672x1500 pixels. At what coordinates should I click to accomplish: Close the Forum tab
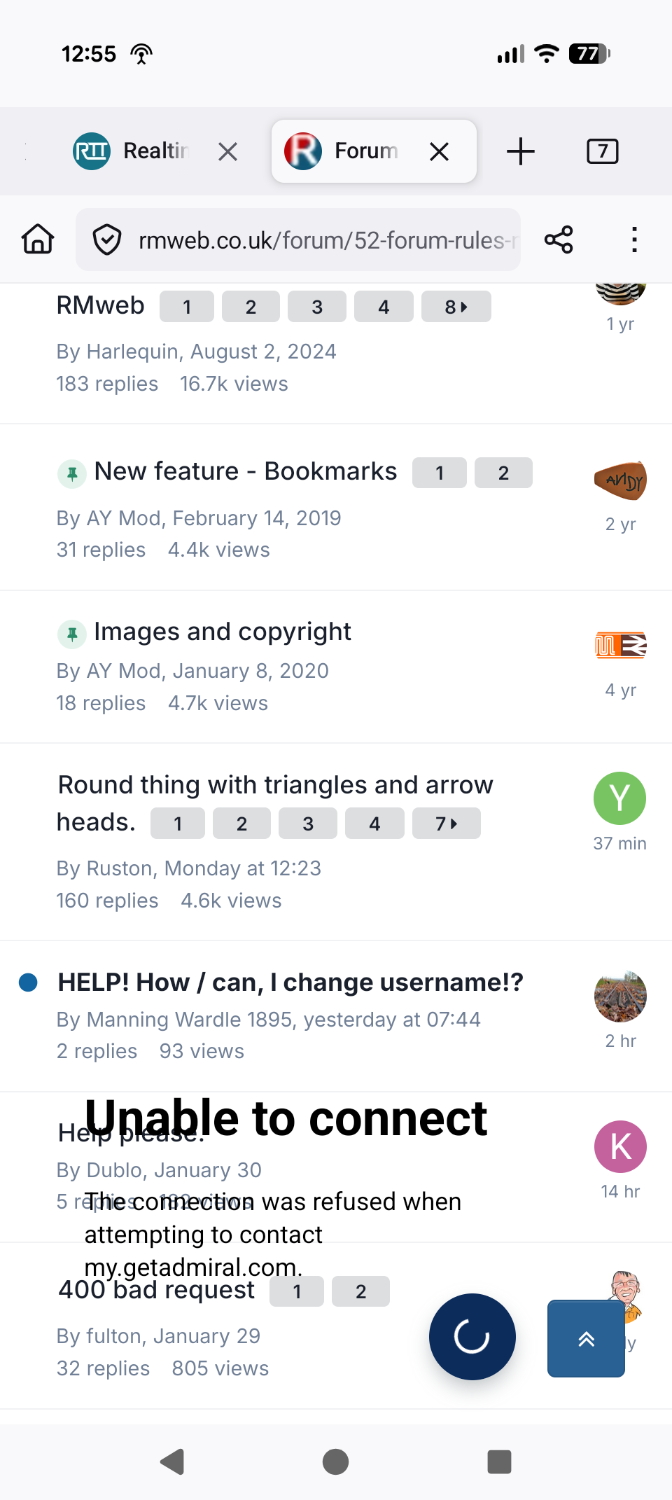[439, 152]
